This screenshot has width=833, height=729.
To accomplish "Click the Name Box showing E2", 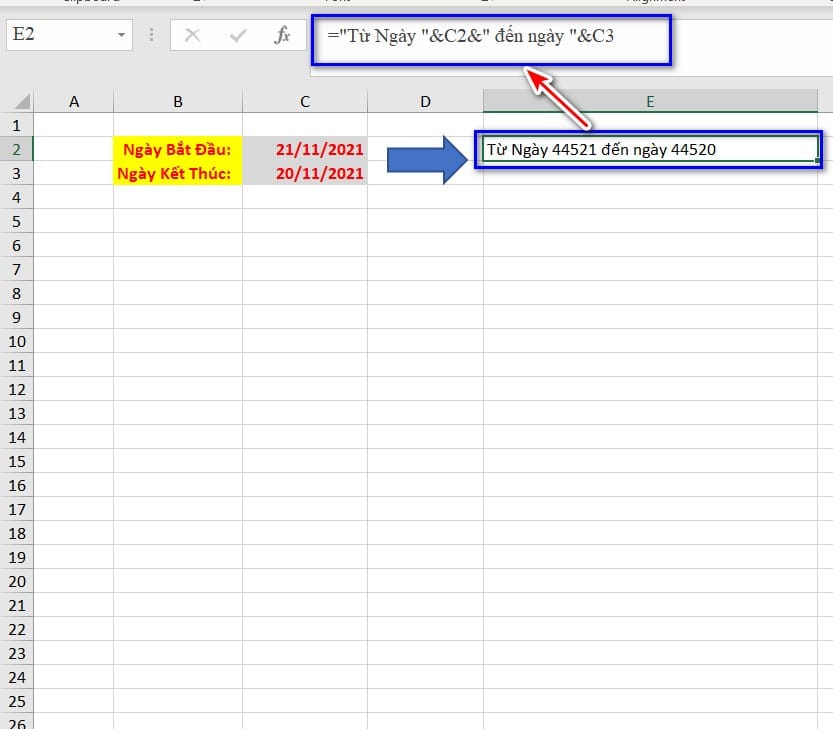I will (x=58, y=35).
